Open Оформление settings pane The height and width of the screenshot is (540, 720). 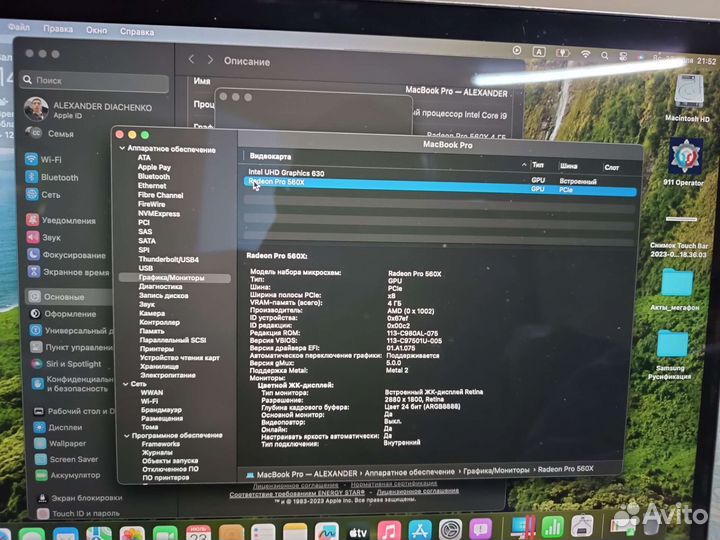pos(63,314)
